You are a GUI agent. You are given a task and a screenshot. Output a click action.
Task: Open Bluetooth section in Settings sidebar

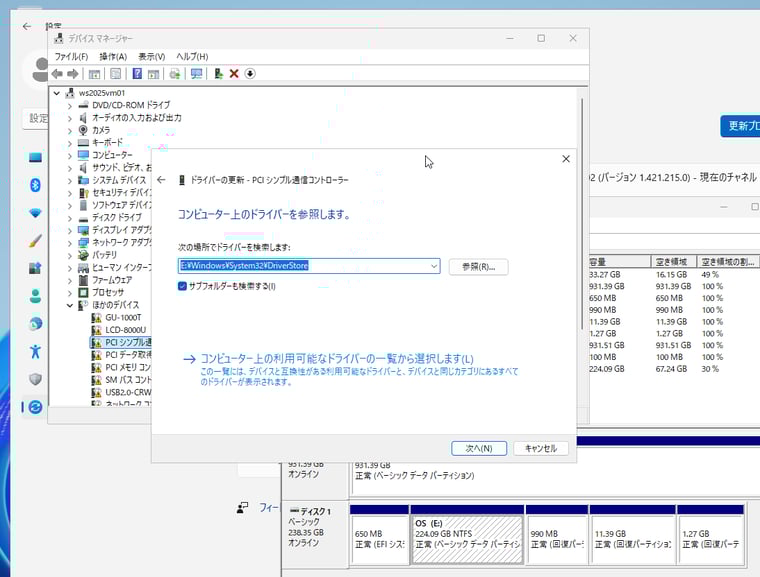(x=35, y=185)
